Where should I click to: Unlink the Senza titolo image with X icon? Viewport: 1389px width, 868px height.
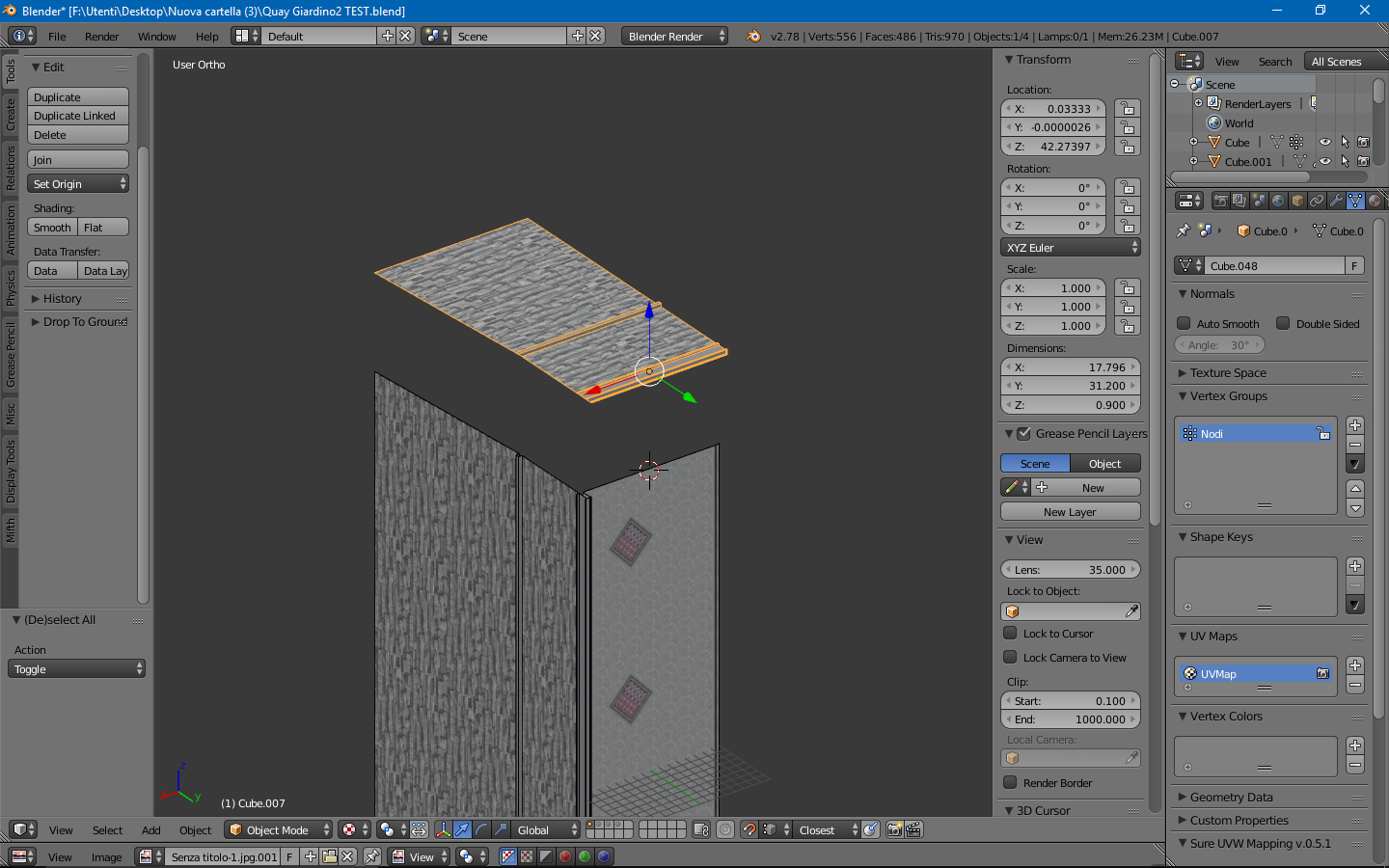pyautogui.click(x=347, y=856)
